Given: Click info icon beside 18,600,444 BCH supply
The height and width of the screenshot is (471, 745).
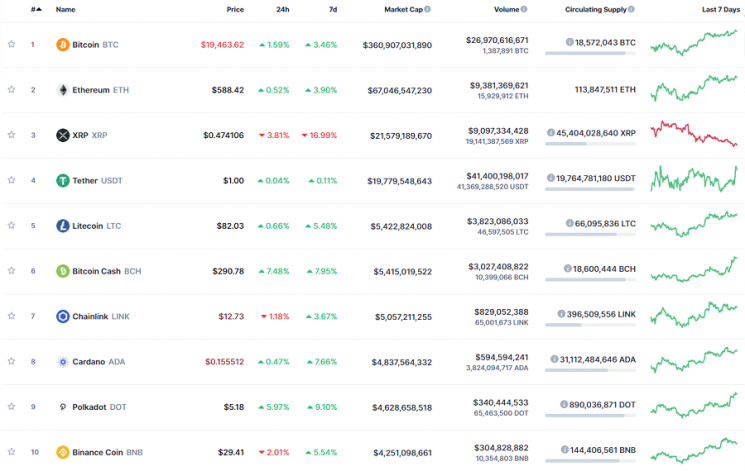Looking at the screenshot, I should pyautogui.click(x=567, y=269).
